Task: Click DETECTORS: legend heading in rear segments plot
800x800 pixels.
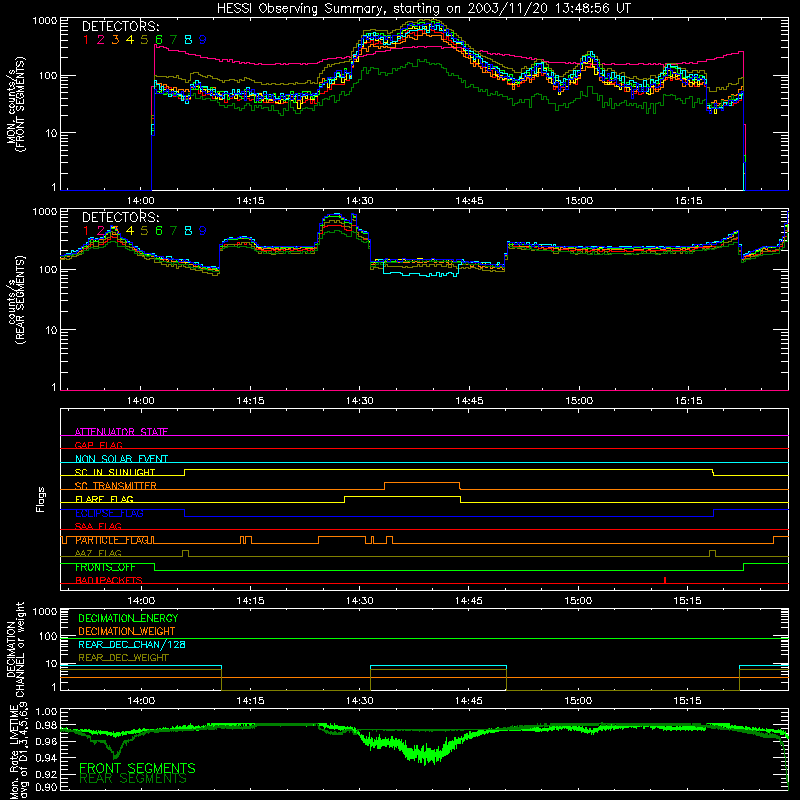Action: pyautogui.click(x=121, y=217)
